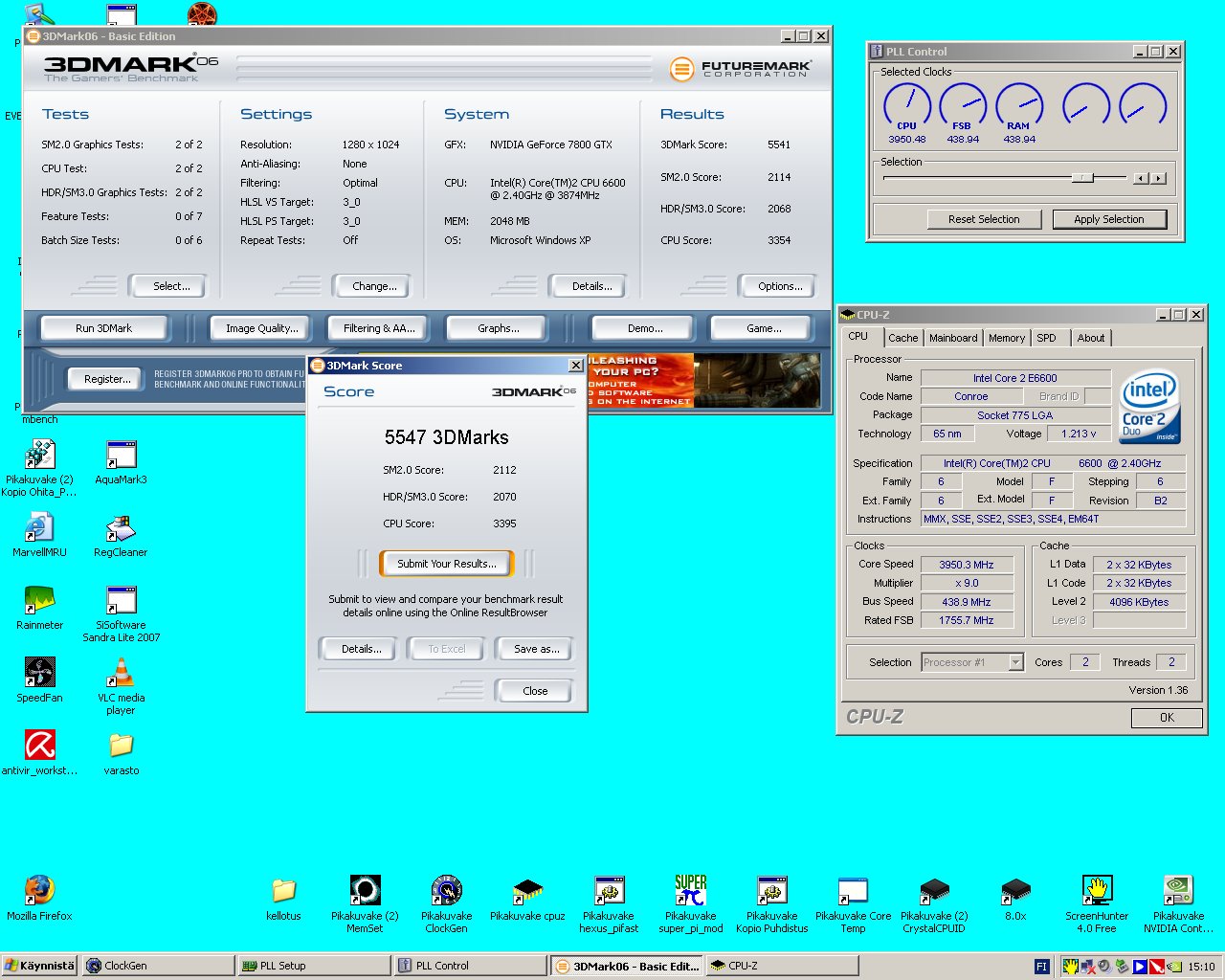
Task: Switch to PLL Setup taskbar button
Action: [312, 966]
